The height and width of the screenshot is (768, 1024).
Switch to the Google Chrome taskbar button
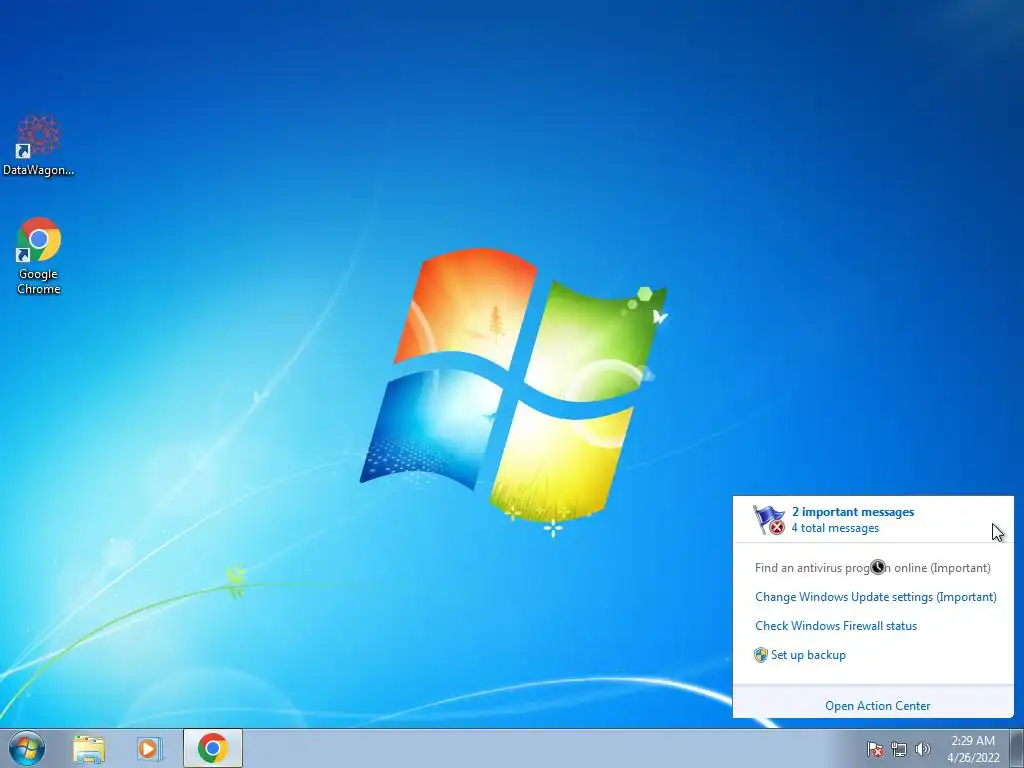point(213,748)
